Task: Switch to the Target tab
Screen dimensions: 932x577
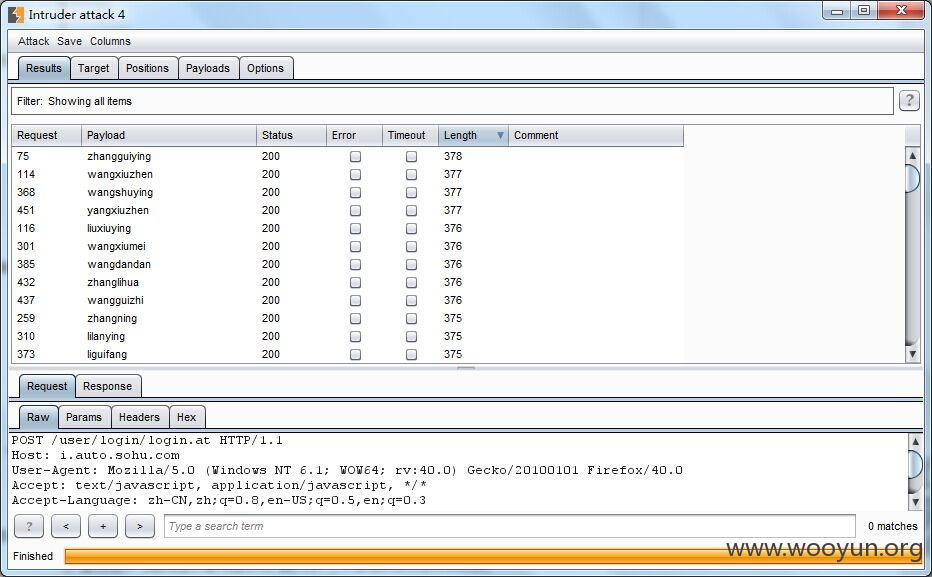Action: (x=94, y=68)
